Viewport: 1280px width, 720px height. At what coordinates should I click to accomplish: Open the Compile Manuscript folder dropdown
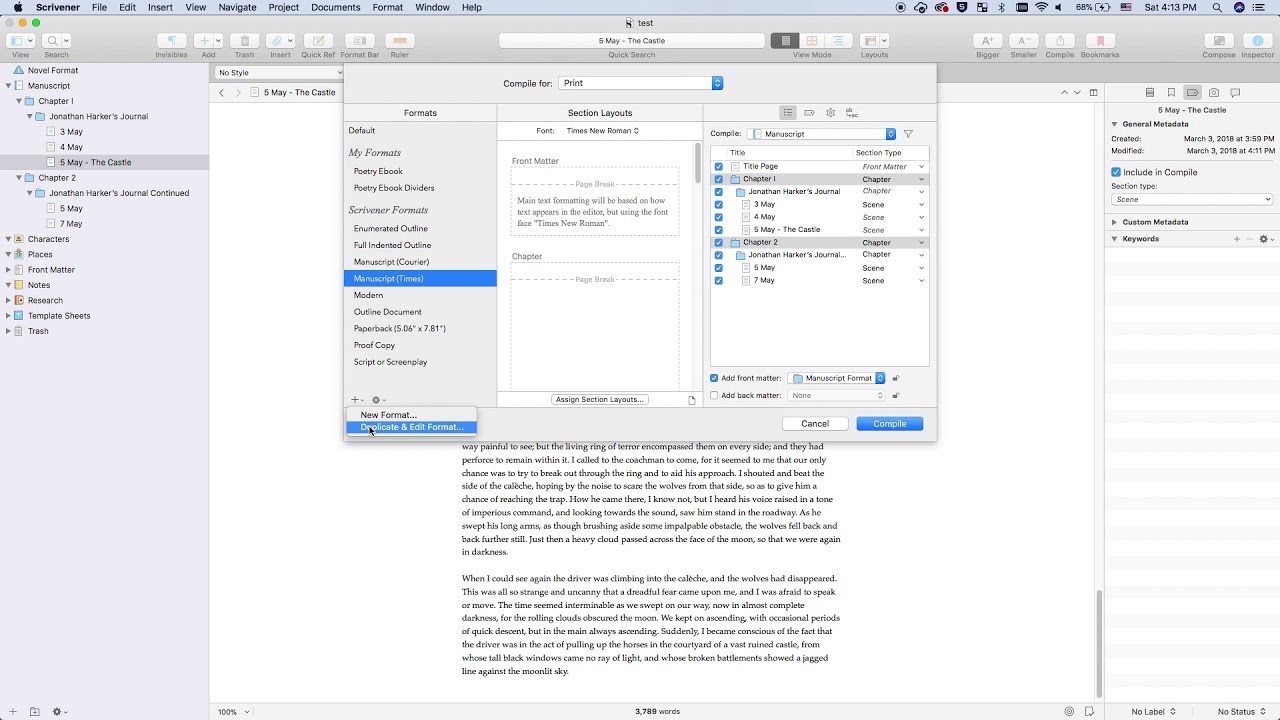821,134
